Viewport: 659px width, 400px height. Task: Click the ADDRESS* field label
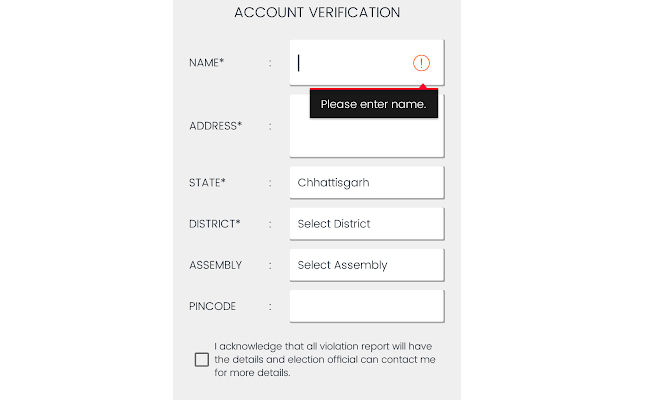click(x=215, y=126)
